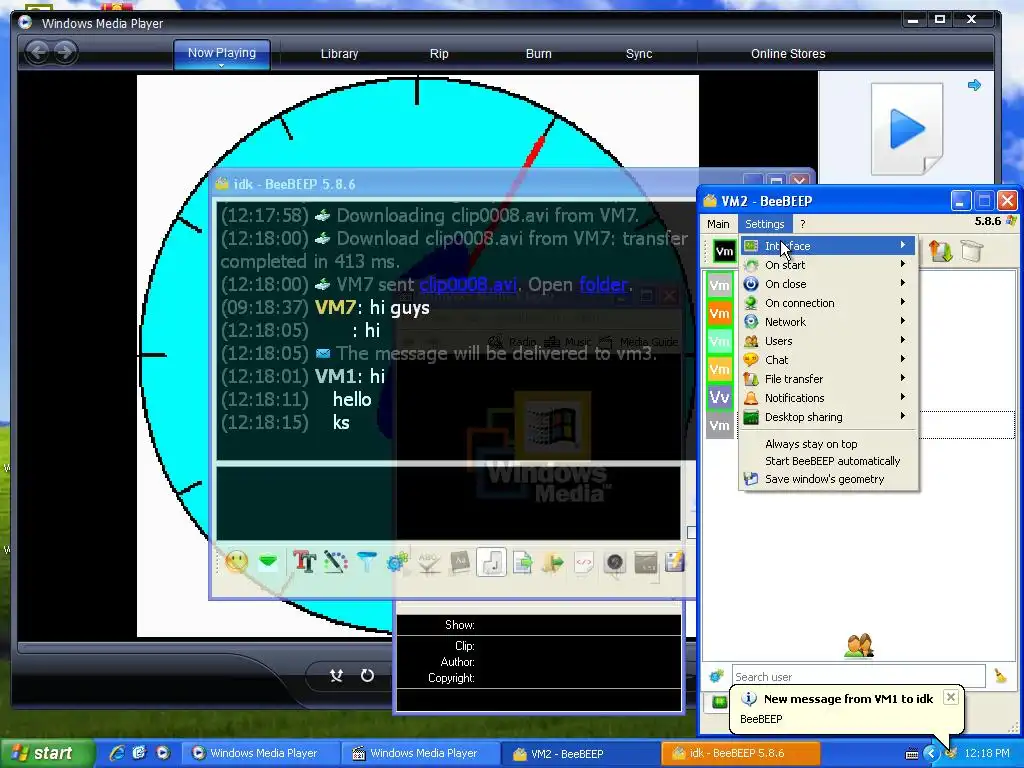
Task: Click the music note beep icon
Action: 492,562
